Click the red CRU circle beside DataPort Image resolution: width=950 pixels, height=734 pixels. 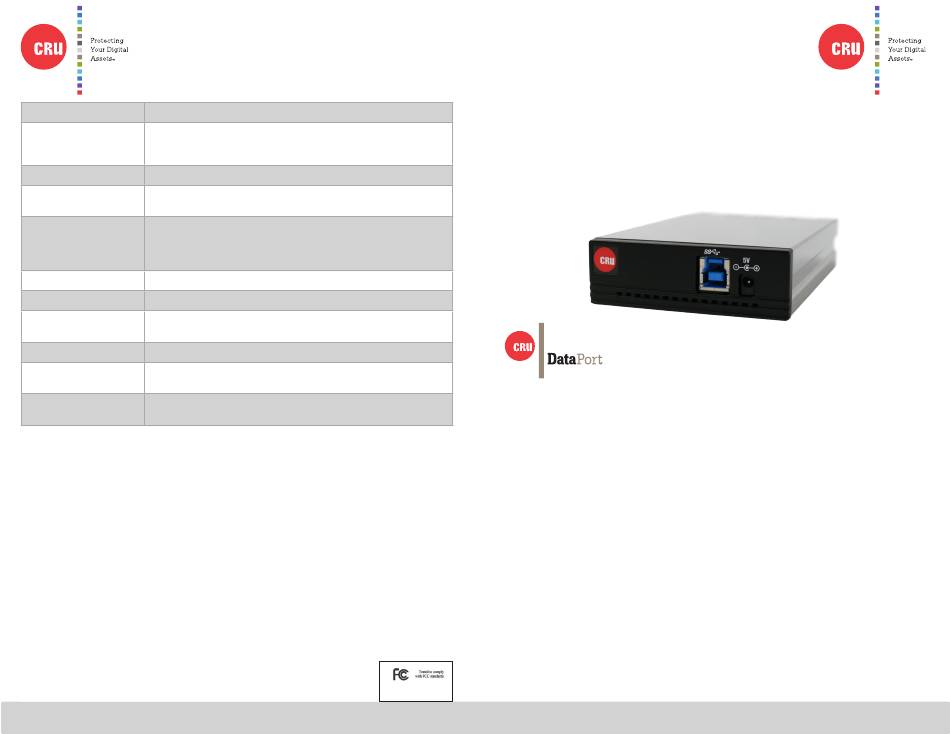[x=520, y=346]
